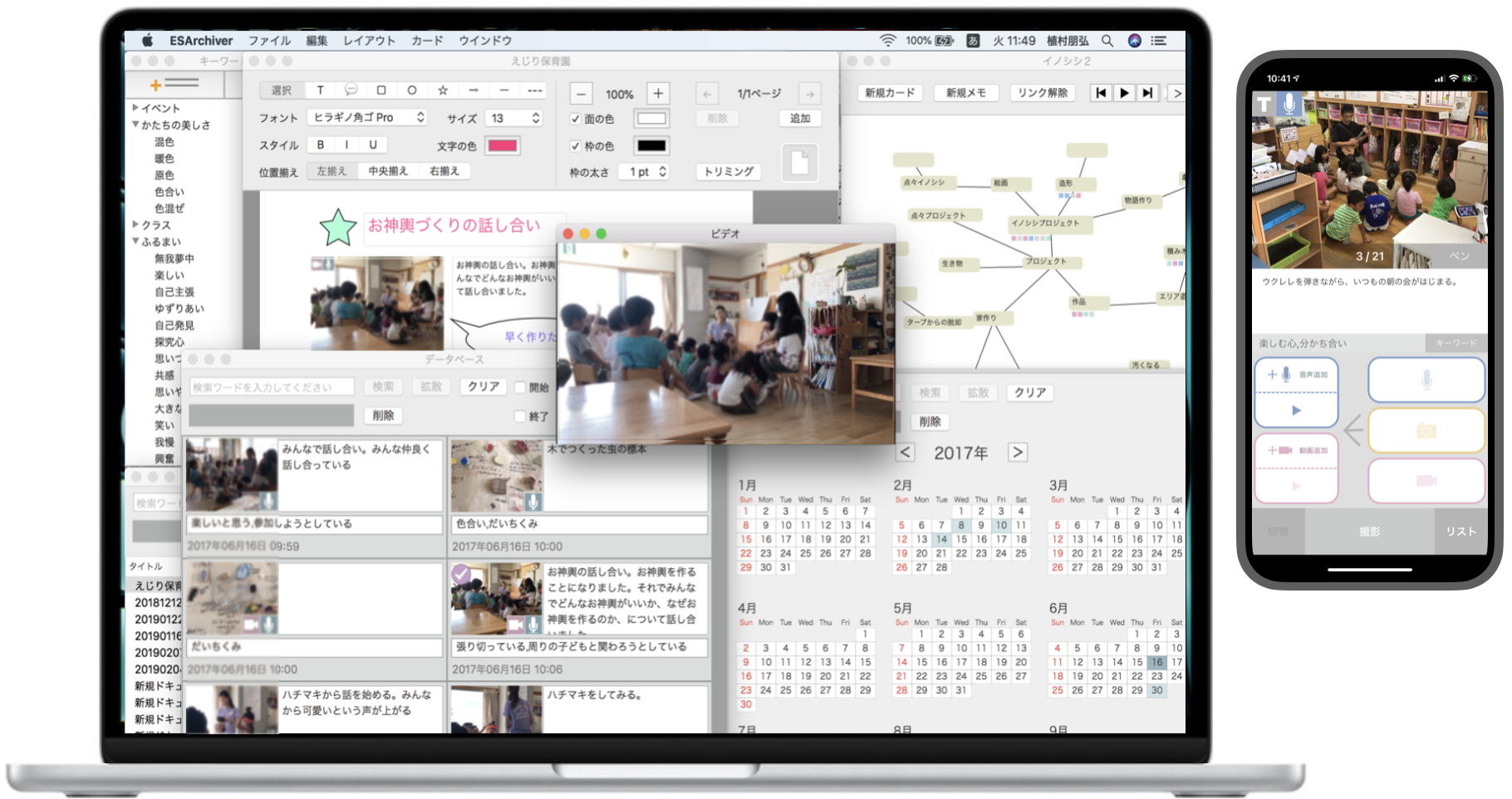Screen dimensions: 1512x799
Task: Go to next page arrow
Action: coord(810,94)
